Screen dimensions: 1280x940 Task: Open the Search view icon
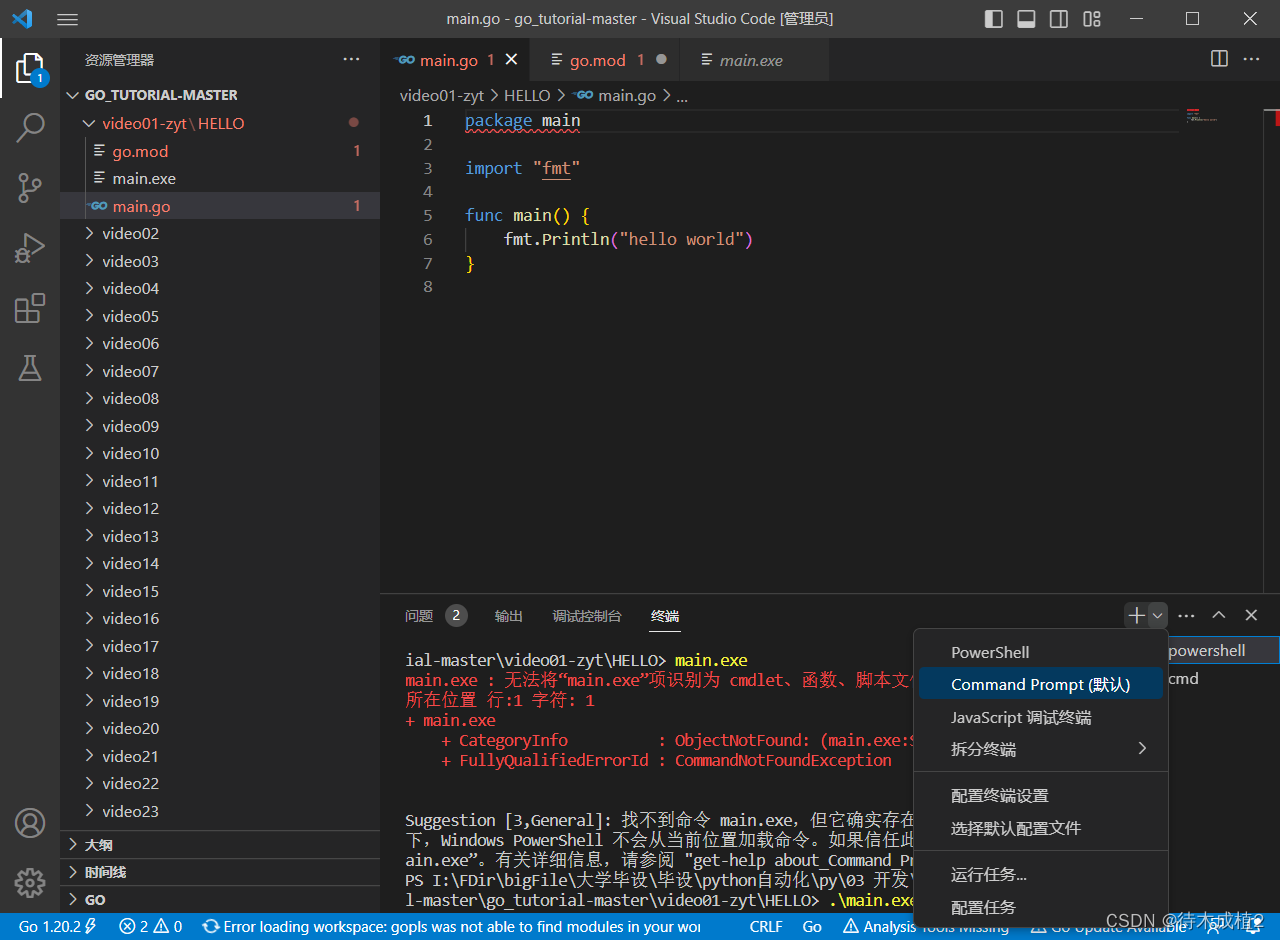[30, 127]
